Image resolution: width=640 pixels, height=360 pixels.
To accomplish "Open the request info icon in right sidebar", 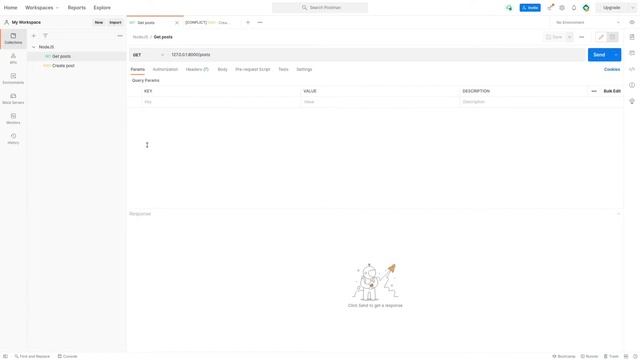I will click(632, 85).
